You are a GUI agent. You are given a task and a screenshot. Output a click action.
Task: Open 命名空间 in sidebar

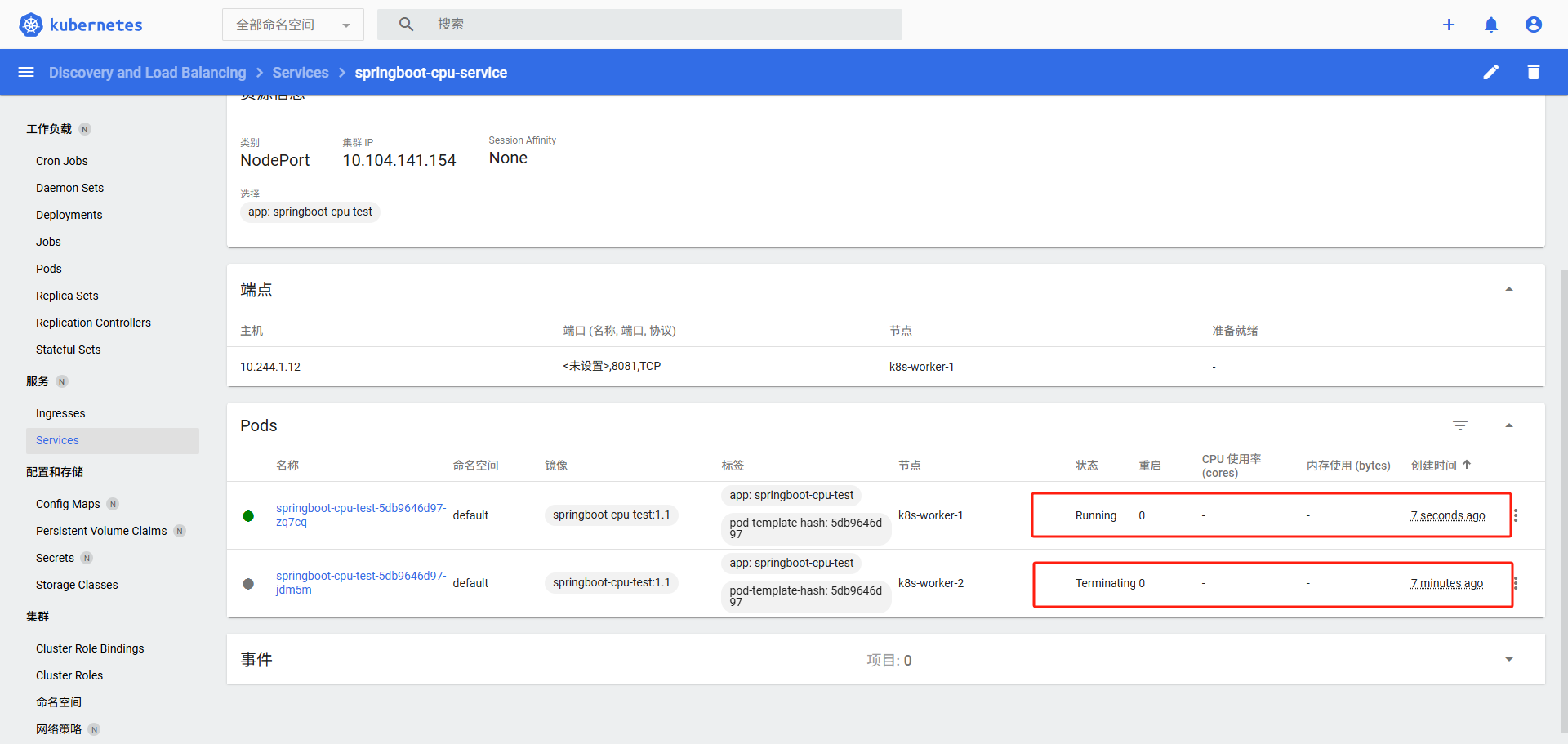(59, 702)
